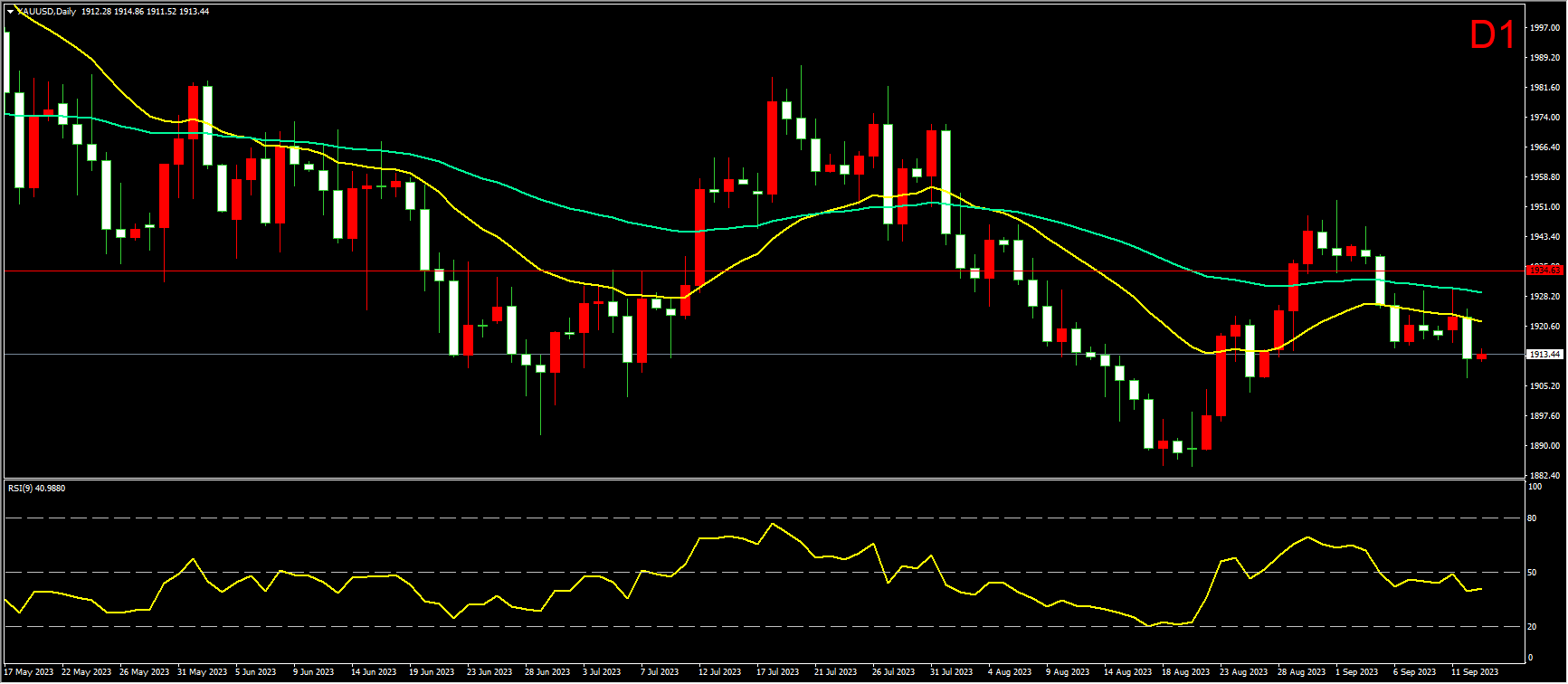Click the 9 Jun 2023 date label

click(314, 672)
